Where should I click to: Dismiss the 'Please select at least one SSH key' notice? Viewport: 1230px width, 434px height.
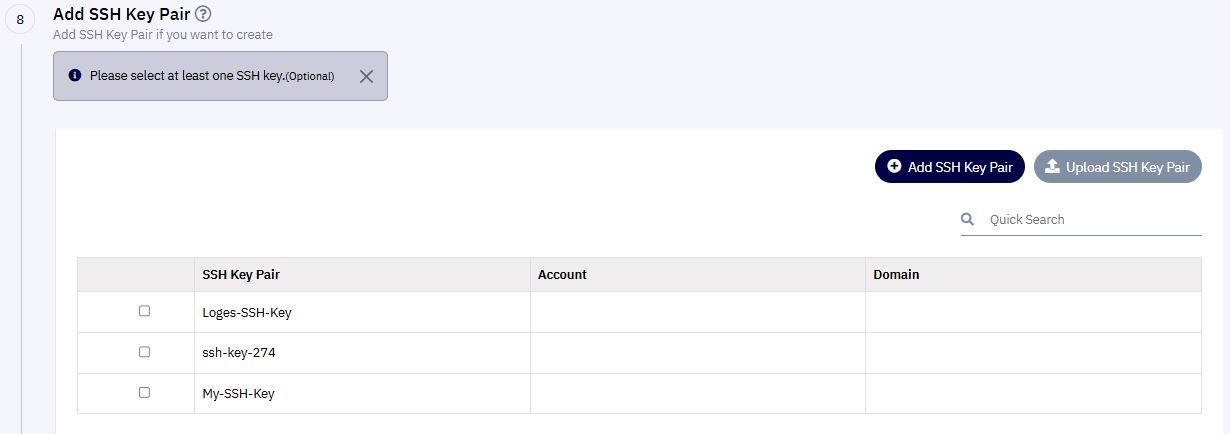pos(366,76)
